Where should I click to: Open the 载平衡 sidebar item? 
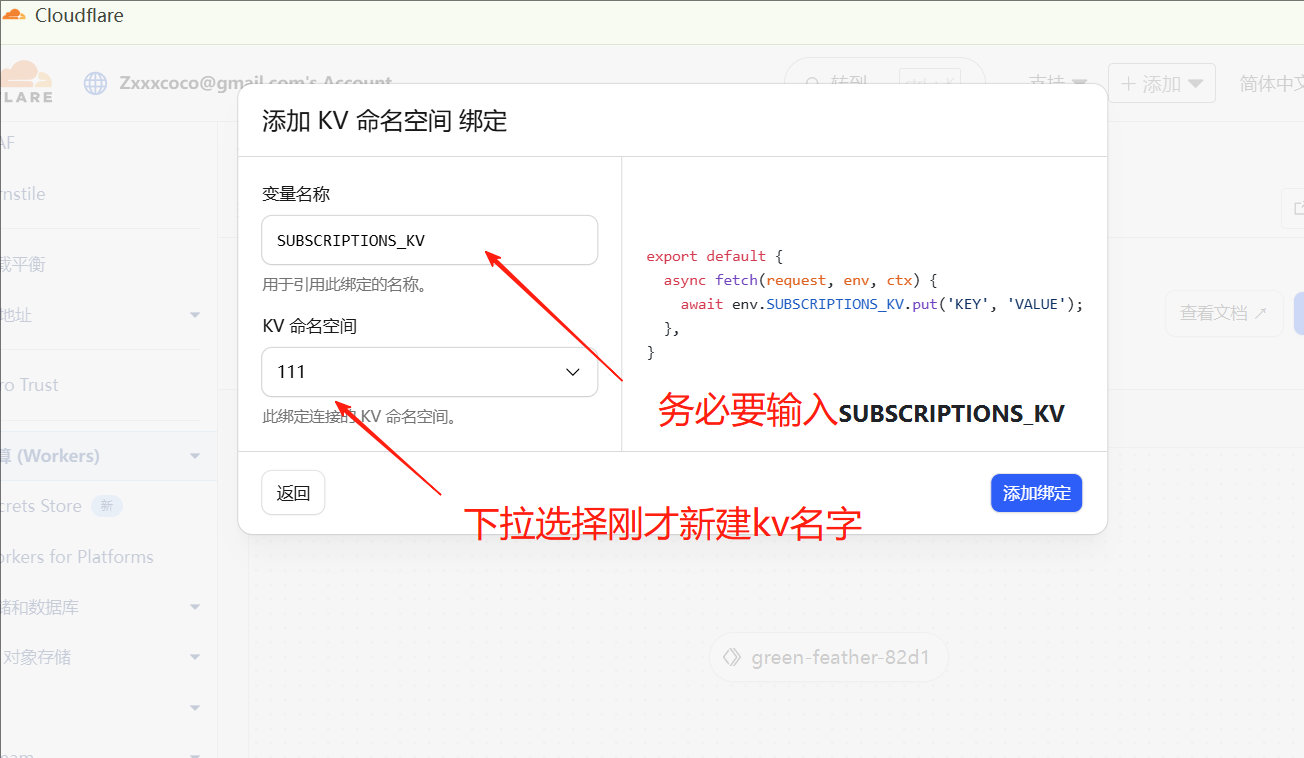23,264
